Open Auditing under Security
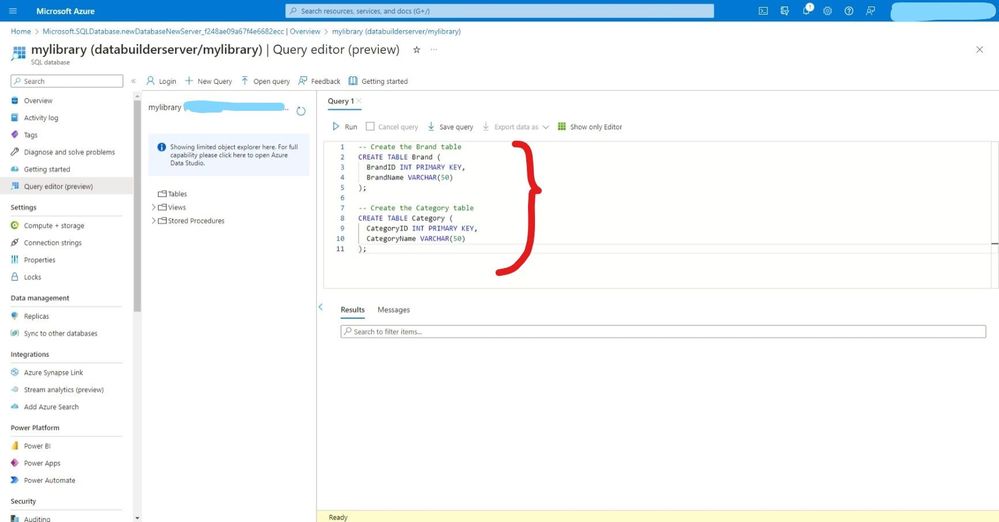The height and width of the screenshot is (522, 999). point(37,519)
